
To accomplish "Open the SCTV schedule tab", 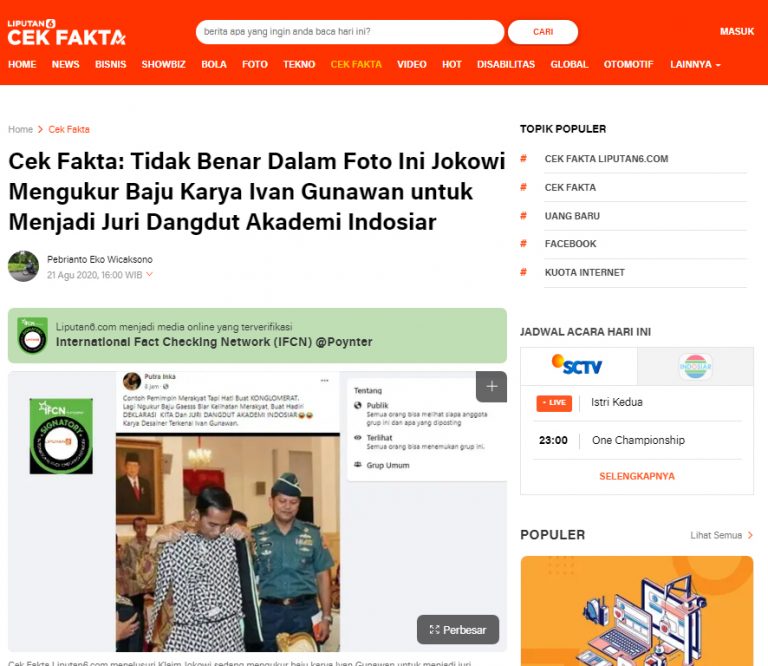I will point(578,366).
